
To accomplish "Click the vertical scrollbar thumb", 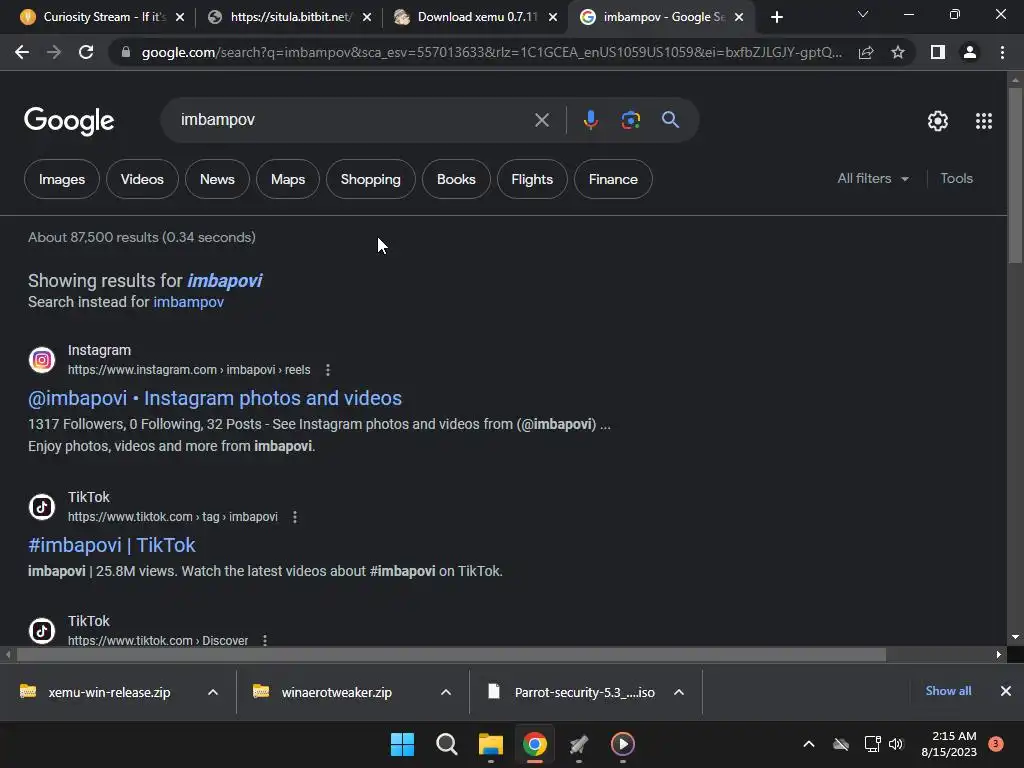I will [1015, 175].
